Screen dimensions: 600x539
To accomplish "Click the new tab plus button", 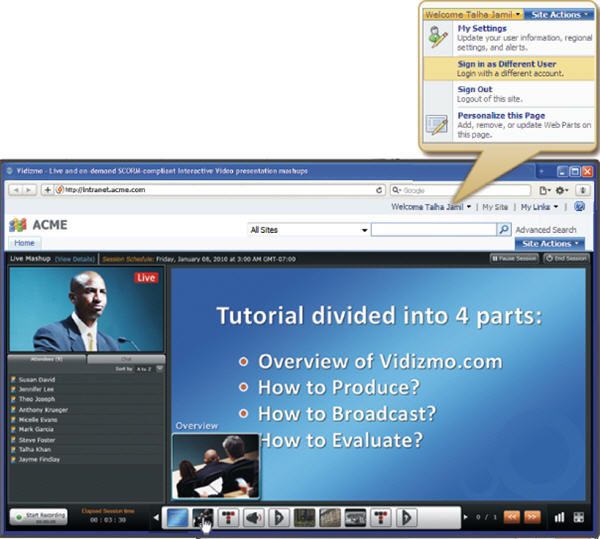I will point(541,172).
